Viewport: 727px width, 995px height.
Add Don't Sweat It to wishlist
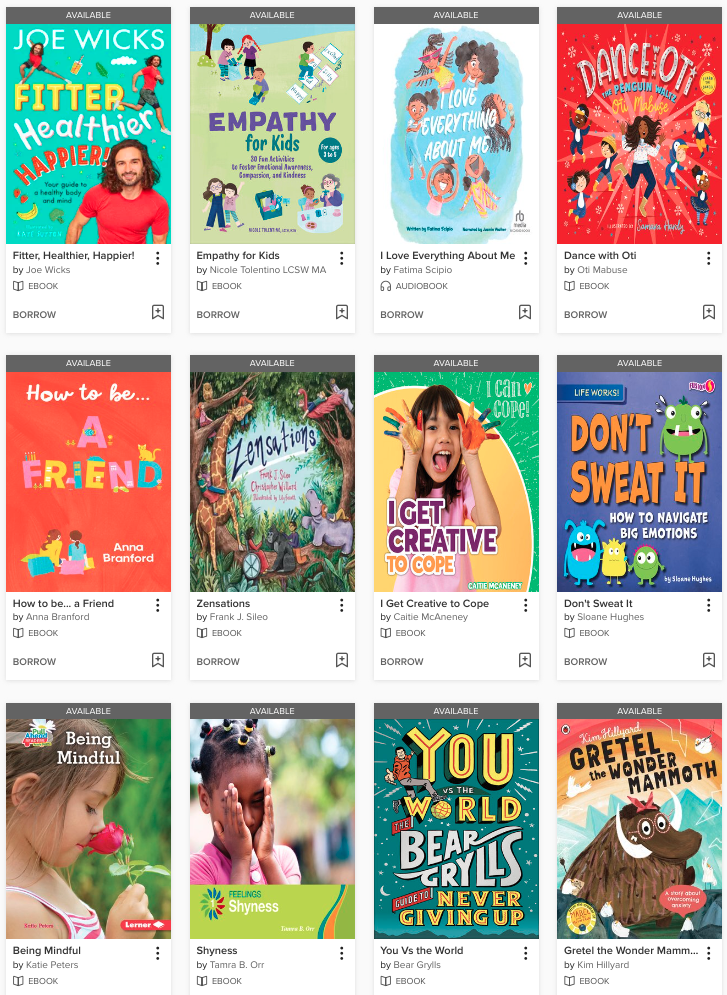709,660
